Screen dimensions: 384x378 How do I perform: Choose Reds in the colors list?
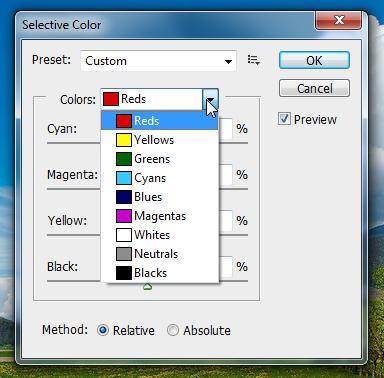[160, 121]
